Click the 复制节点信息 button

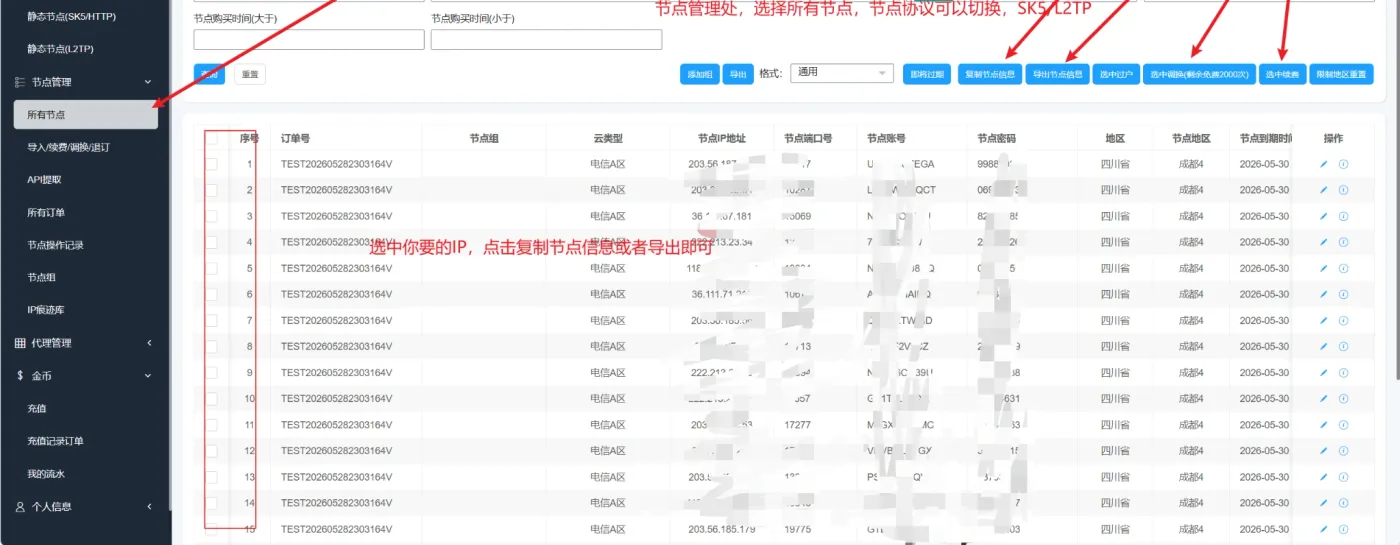point(990,74)
